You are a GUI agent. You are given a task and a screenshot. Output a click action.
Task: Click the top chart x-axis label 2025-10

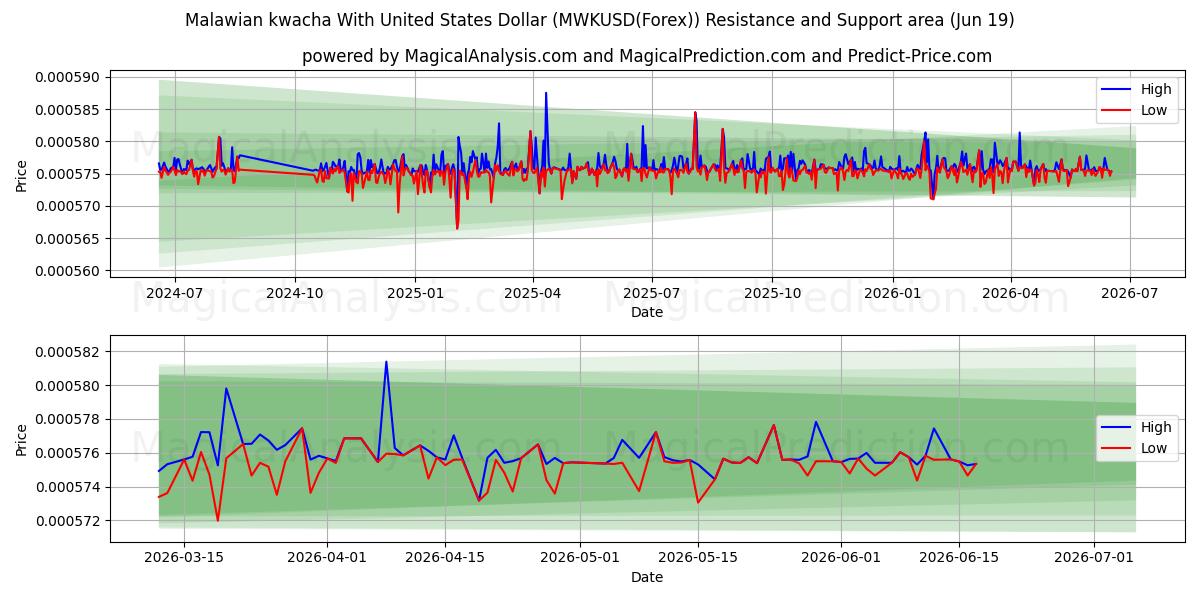tap(771, 294)
